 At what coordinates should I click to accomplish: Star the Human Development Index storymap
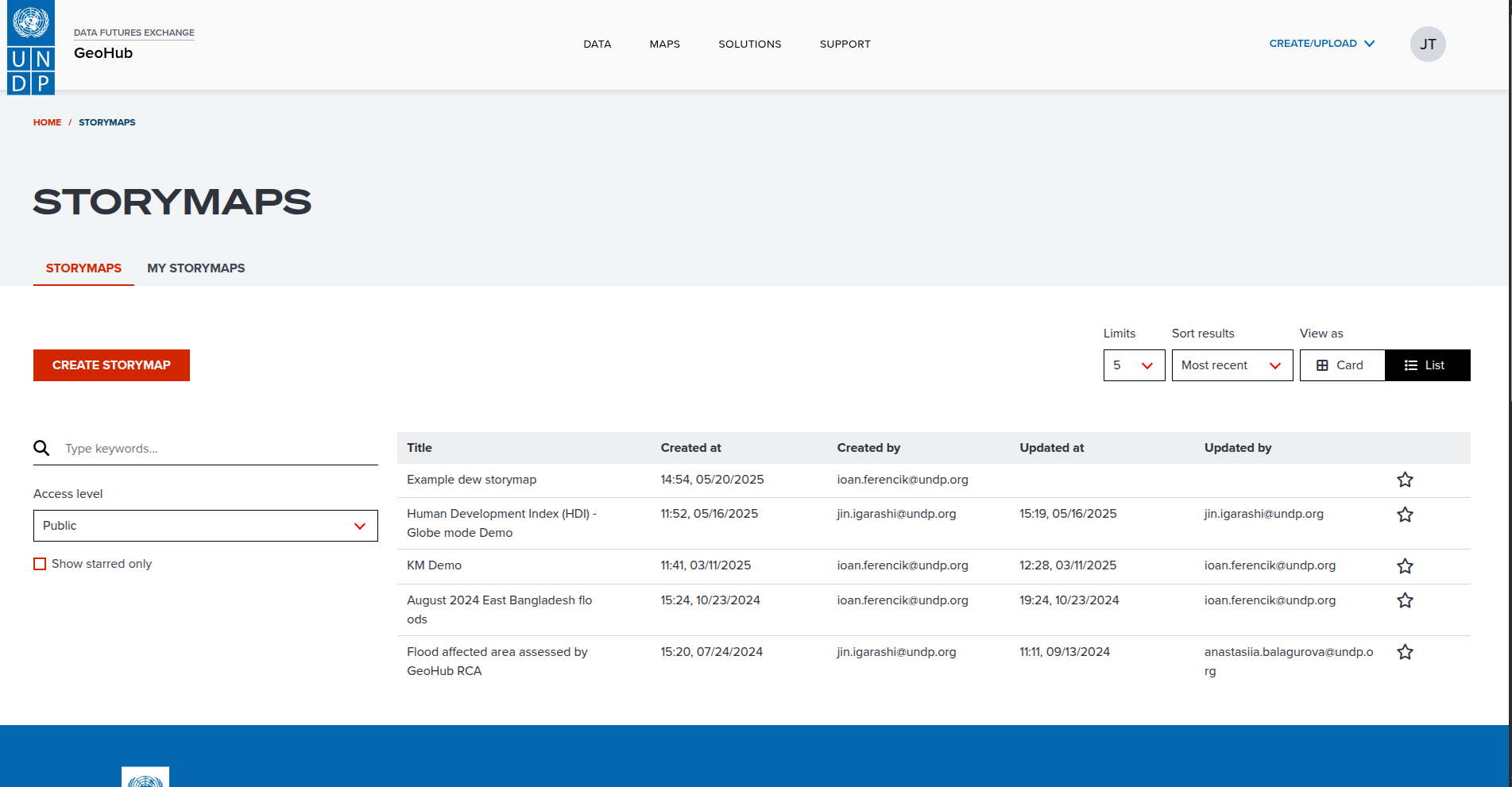1405,515
